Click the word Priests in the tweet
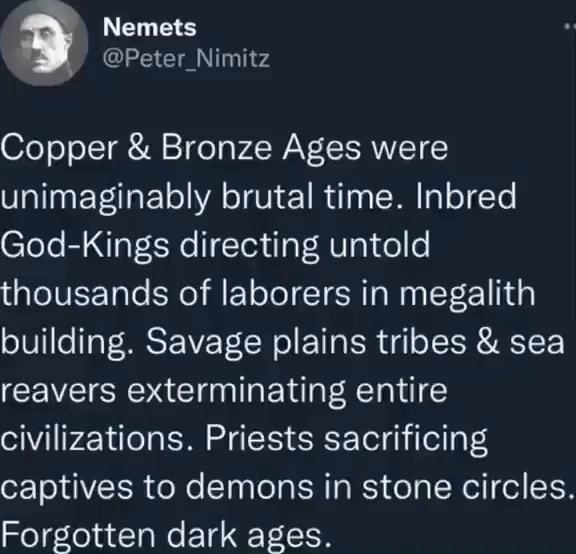The width and height of the screenshot is (576, 554). click(259, 438)
